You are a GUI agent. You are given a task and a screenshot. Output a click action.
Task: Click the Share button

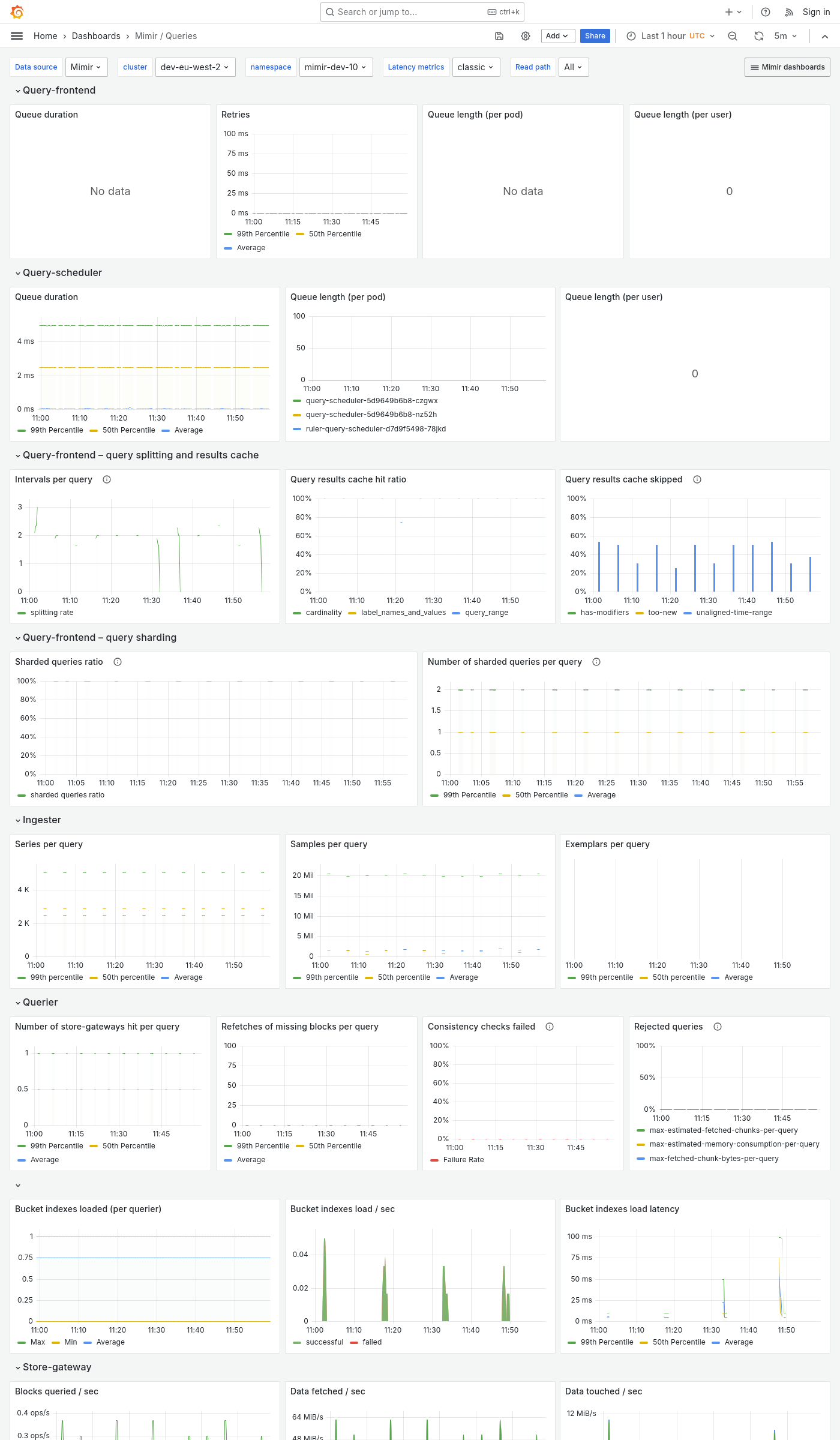[595, 36]
